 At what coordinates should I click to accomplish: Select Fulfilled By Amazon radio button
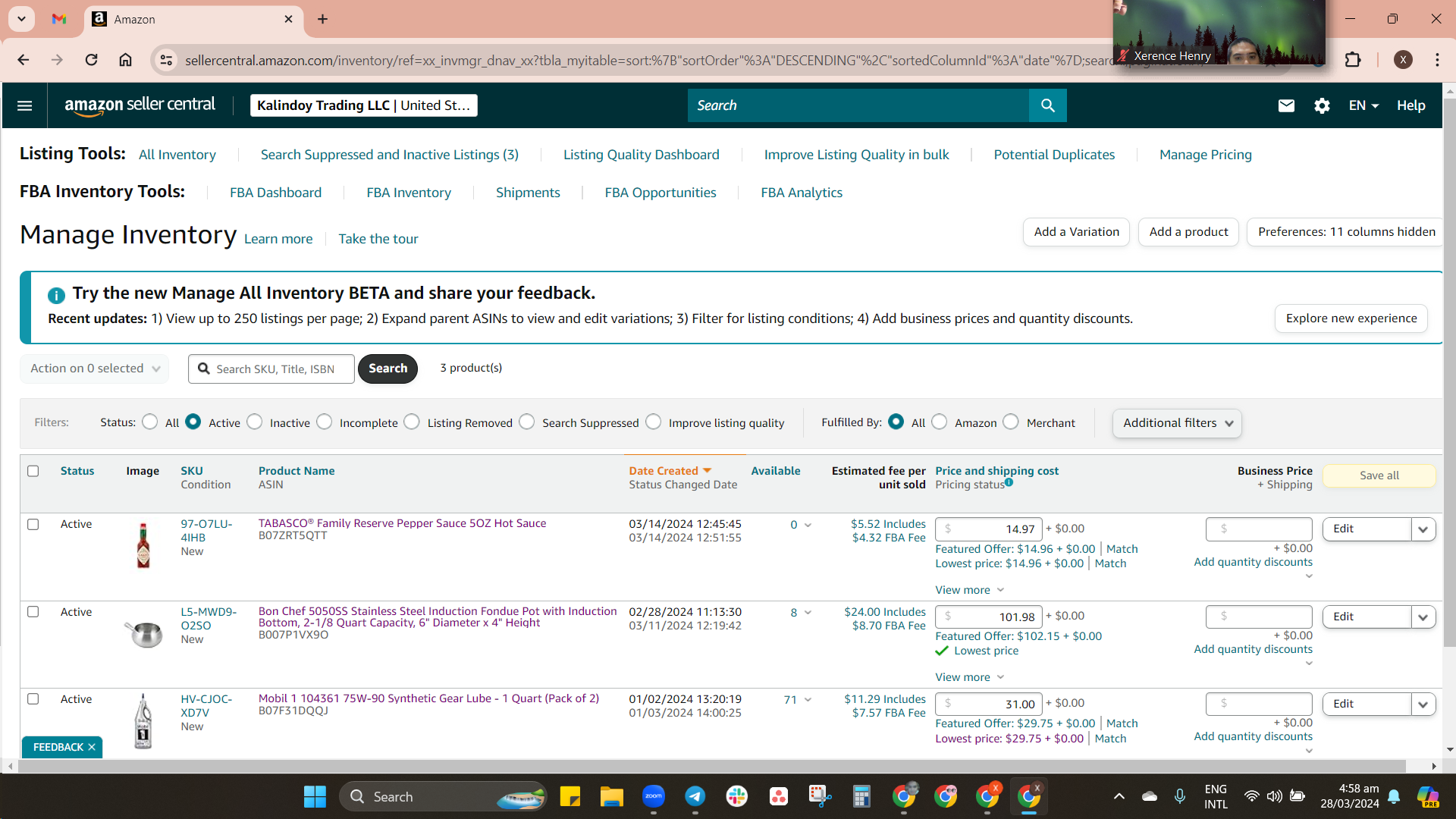940,422
